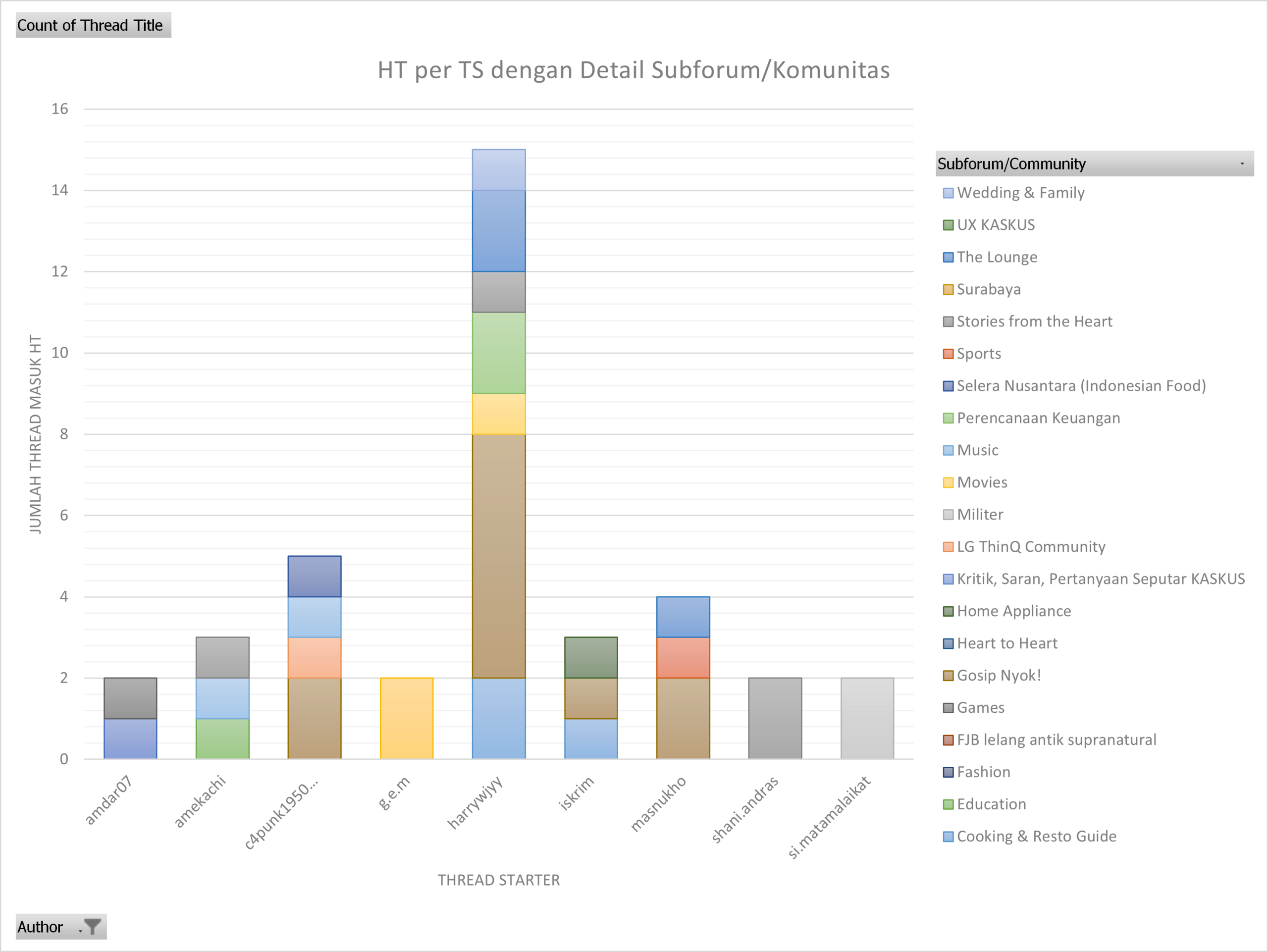Select the chart title text
This screenshot has height=952, width=1268.
pos(634,70)
